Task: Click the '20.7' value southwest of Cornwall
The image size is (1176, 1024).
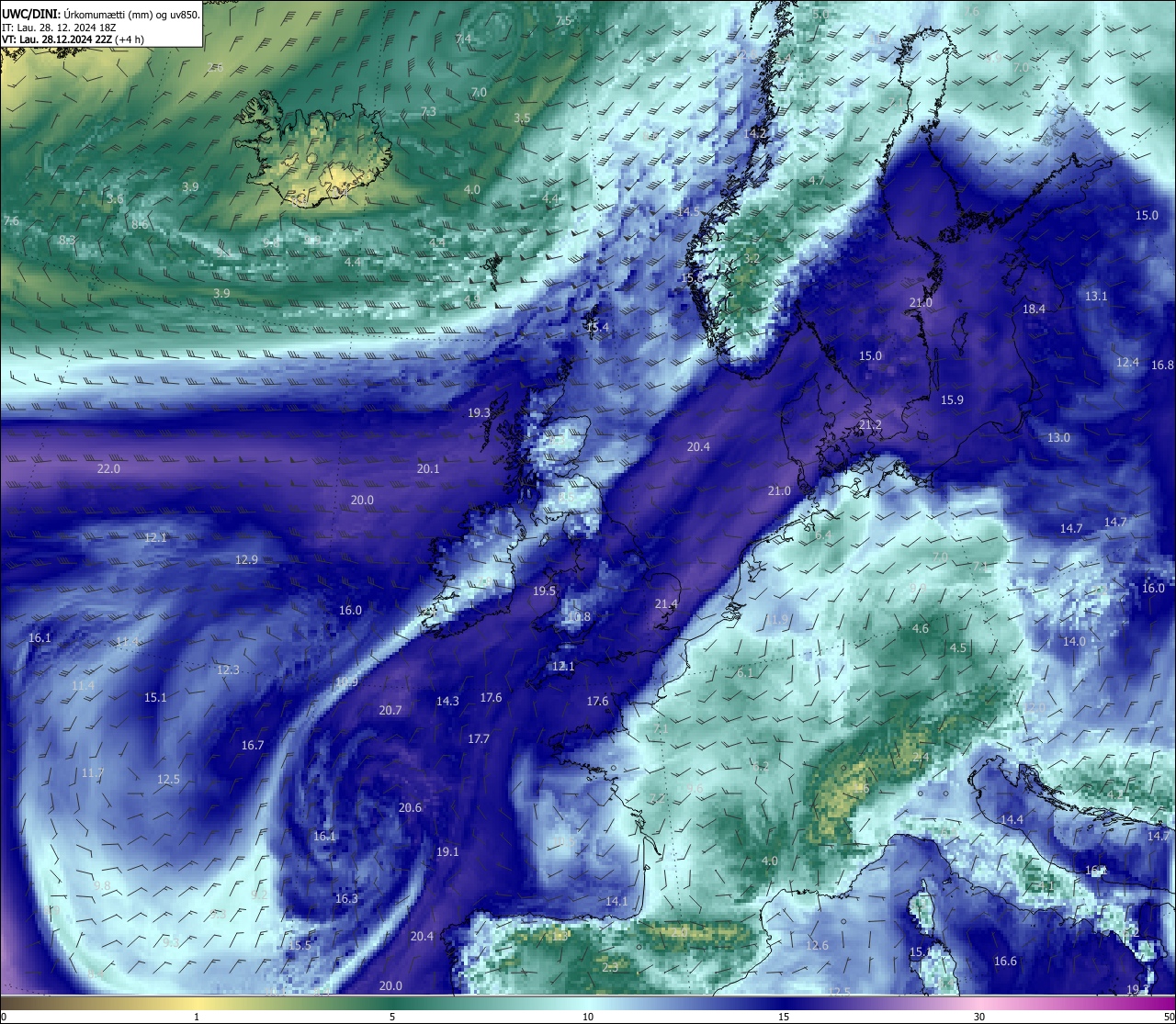Action: tap(390, 710)
